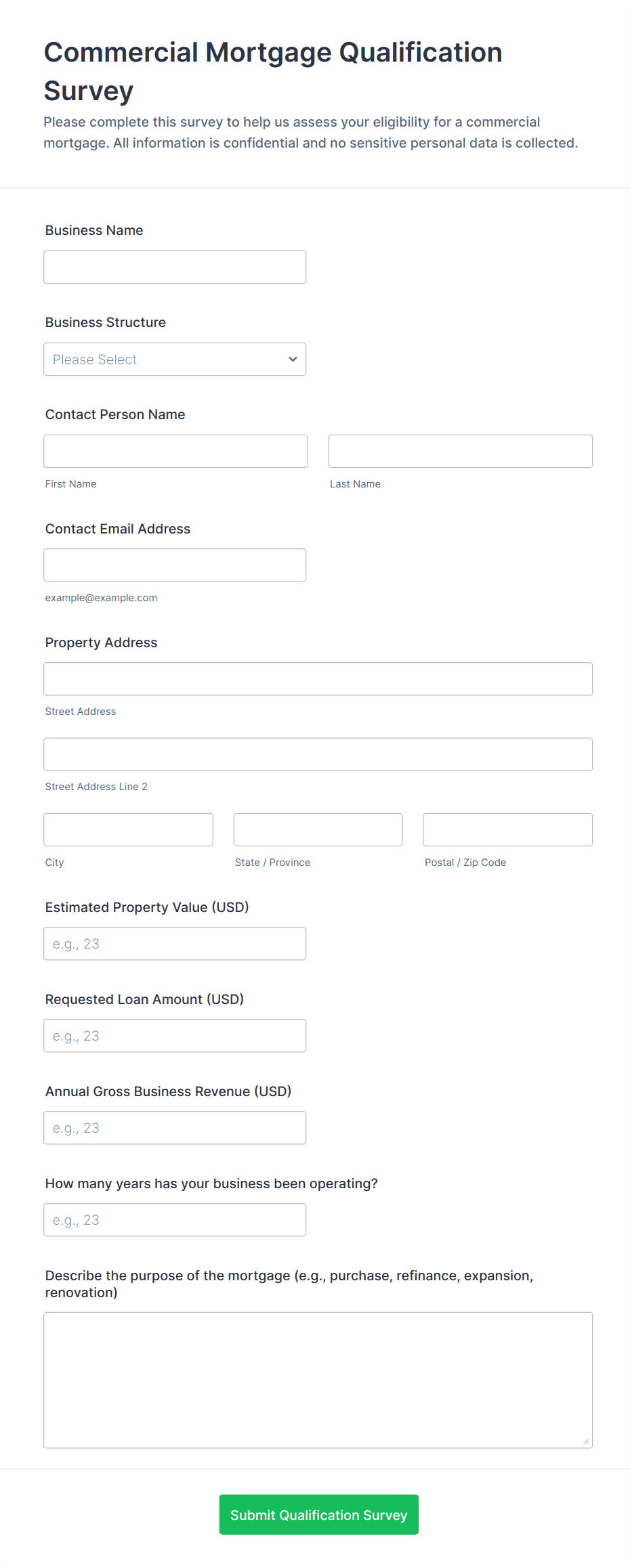Select the Requested Loan Amount field
This screenshot has width=630, height=1568.
pyautogui.click(x=175, y=1035)
